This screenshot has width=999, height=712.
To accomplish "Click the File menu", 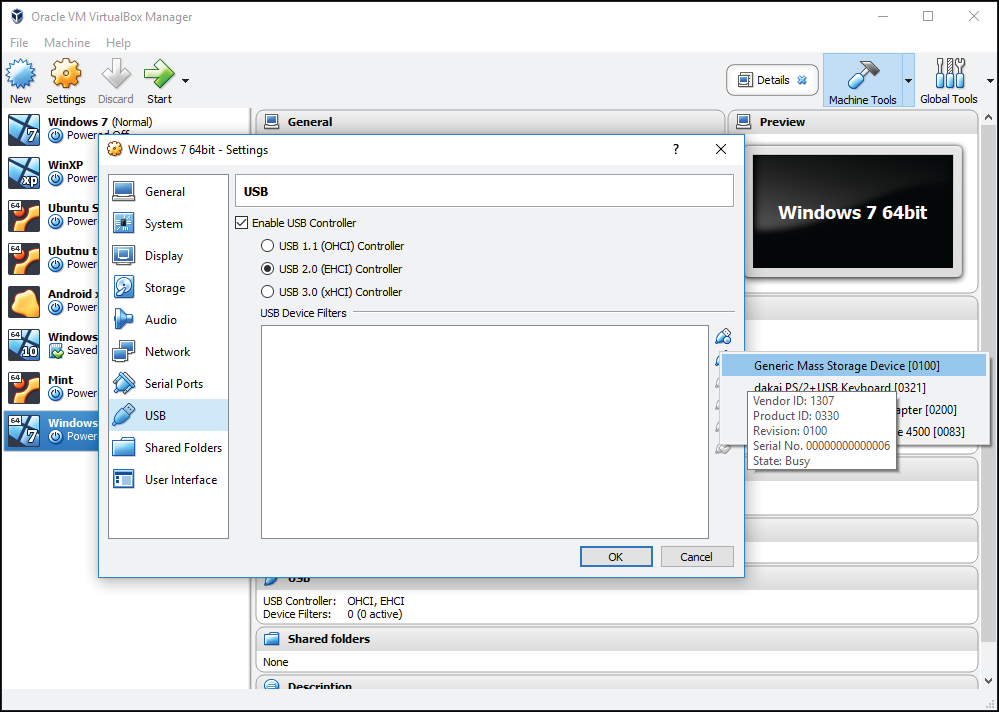I will coord(18,42).
